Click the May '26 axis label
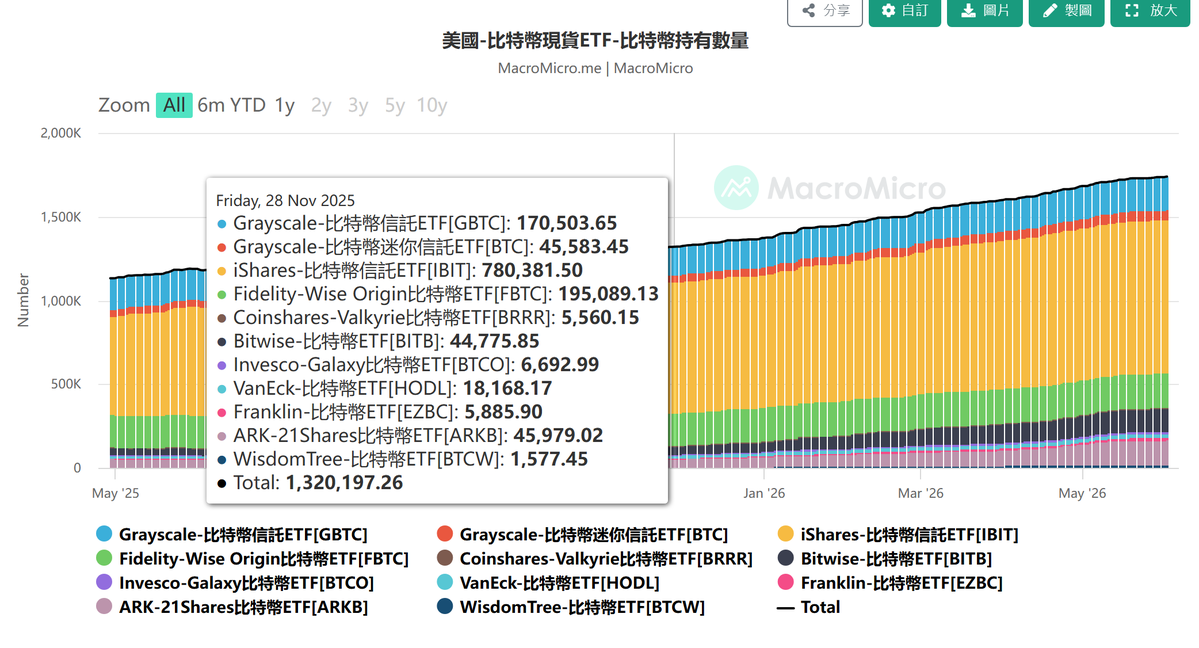 [x=1082, y=493]
